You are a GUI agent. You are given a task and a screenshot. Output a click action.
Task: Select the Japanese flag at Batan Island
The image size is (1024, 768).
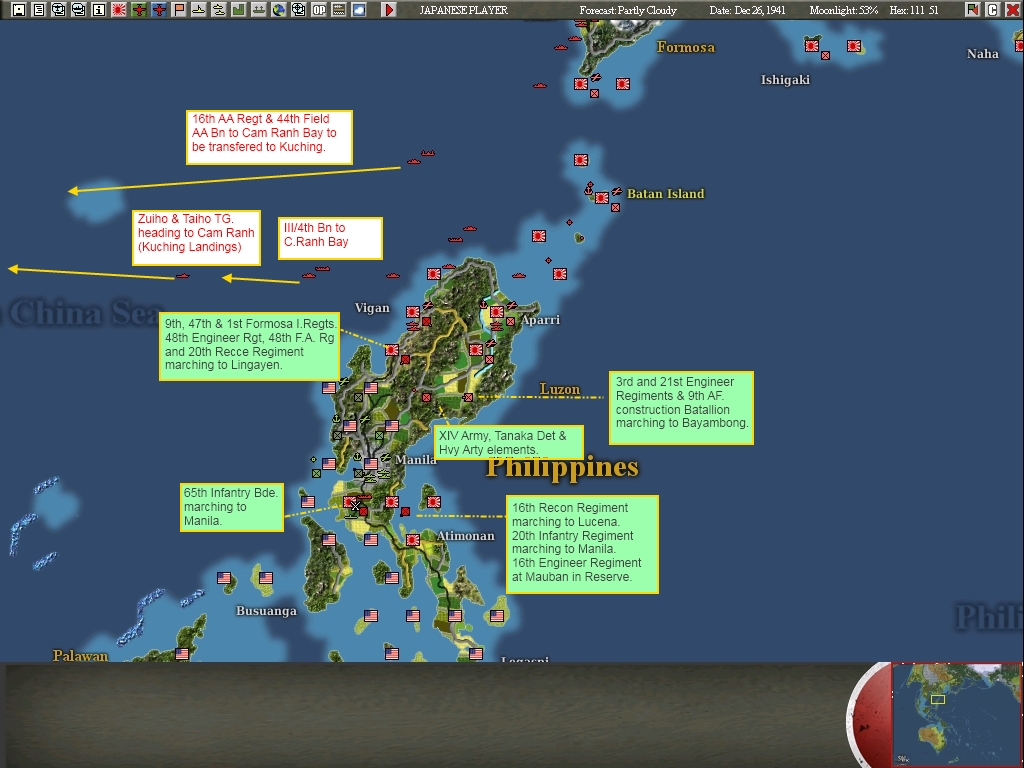click(601, 197)
